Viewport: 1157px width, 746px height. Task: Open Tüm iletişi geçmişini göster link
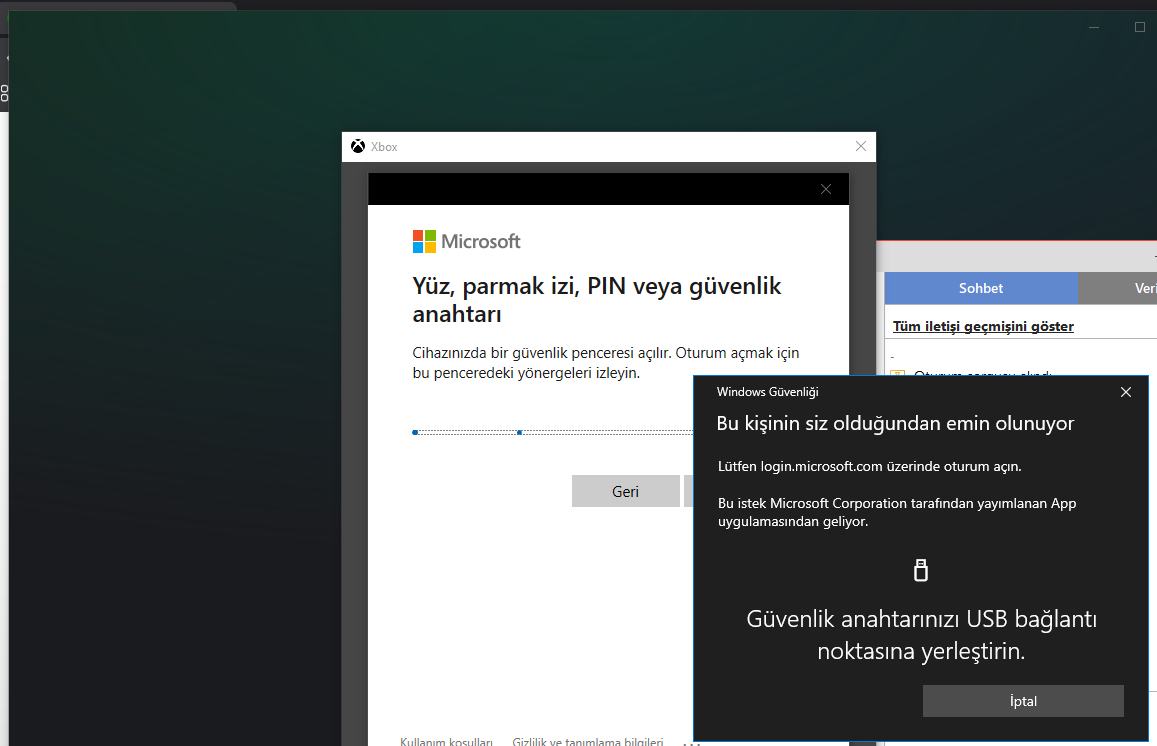[983, 326]
